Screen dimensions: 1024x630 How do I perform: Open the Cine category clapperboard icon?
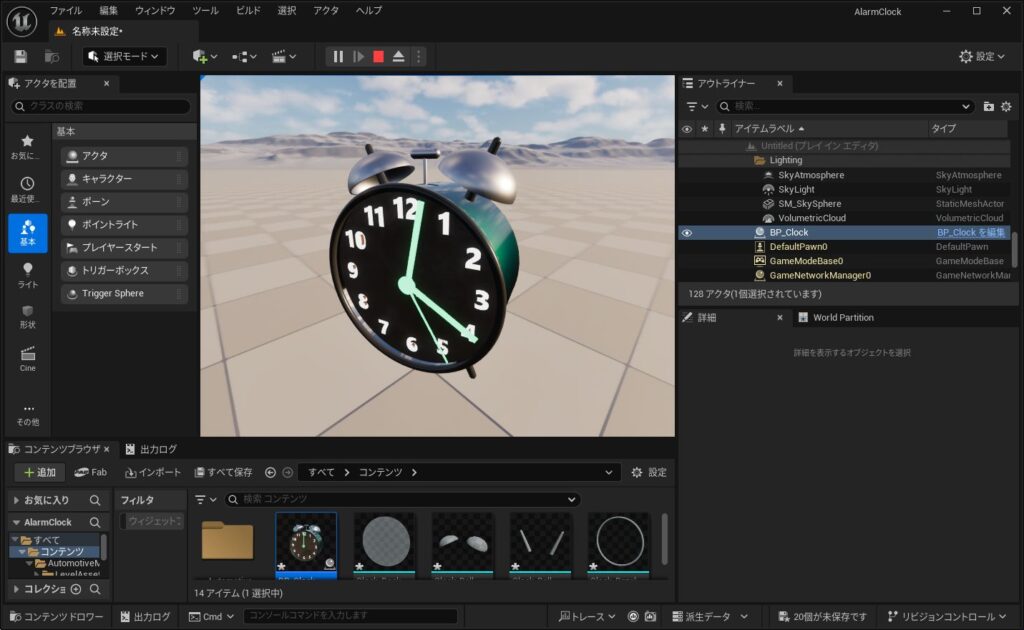[x=28, y=358]
